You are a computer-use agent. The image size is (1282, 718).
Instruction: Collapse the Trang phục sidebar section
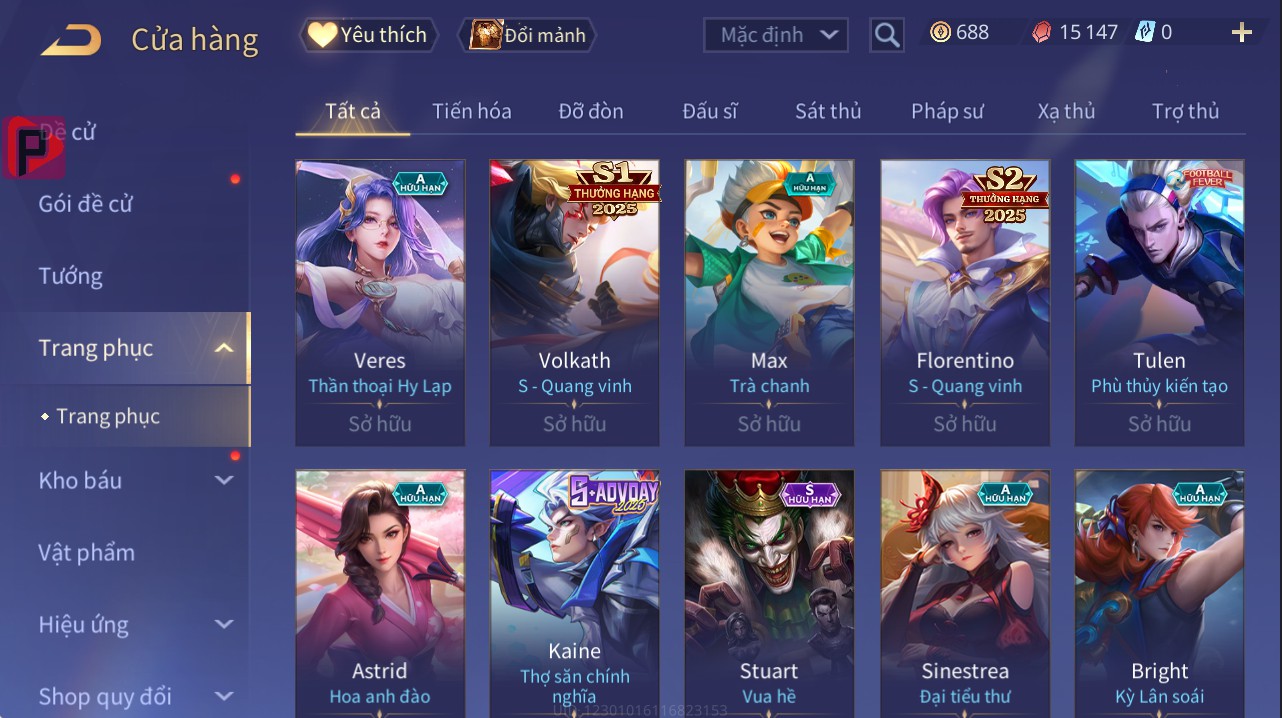[224, 348]
